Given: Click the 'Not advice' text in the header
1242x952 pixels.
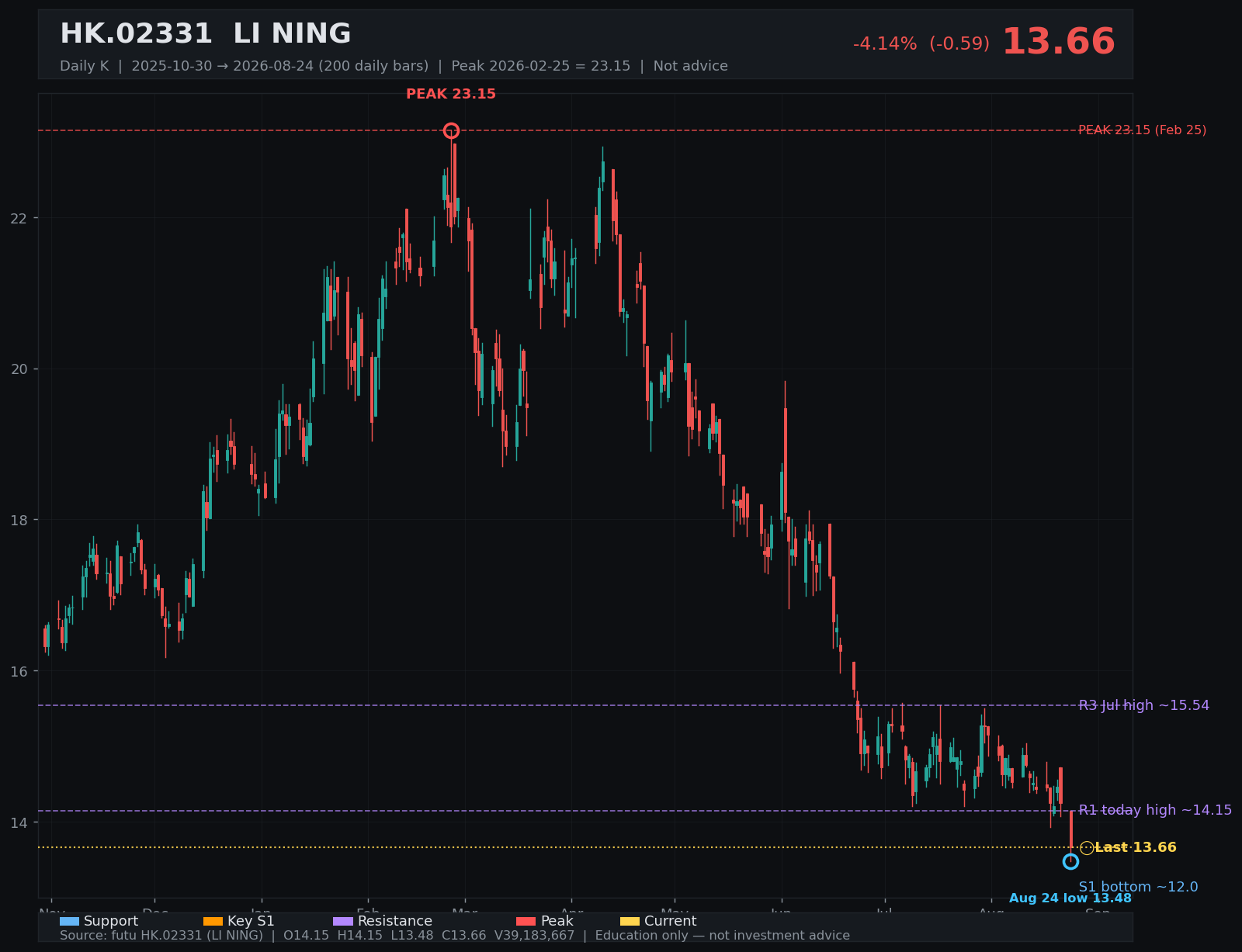Looking at the screenshot, I should pos(691,66).
